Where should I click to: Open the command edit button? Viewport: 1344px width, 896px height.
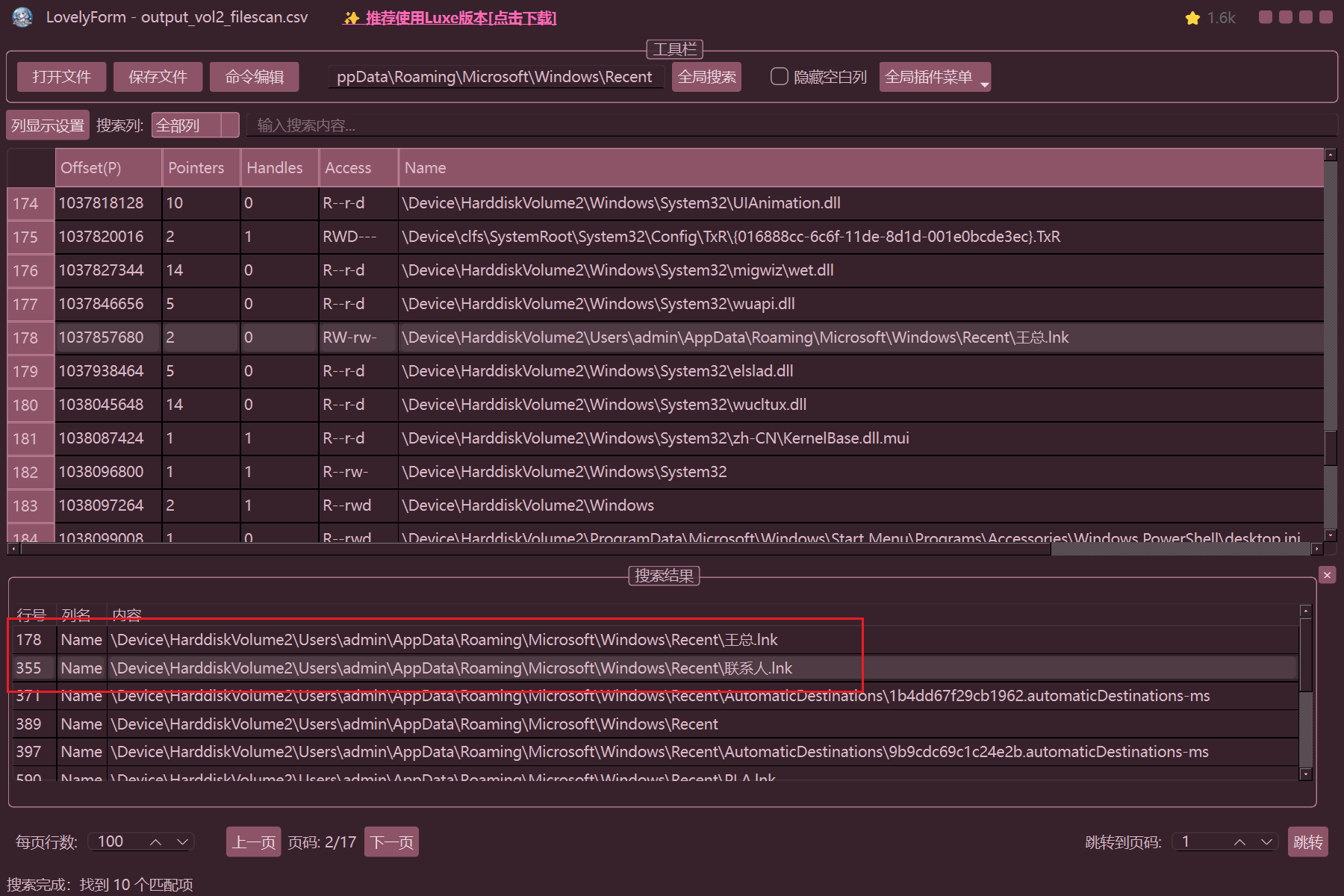(x=254, y=77)
